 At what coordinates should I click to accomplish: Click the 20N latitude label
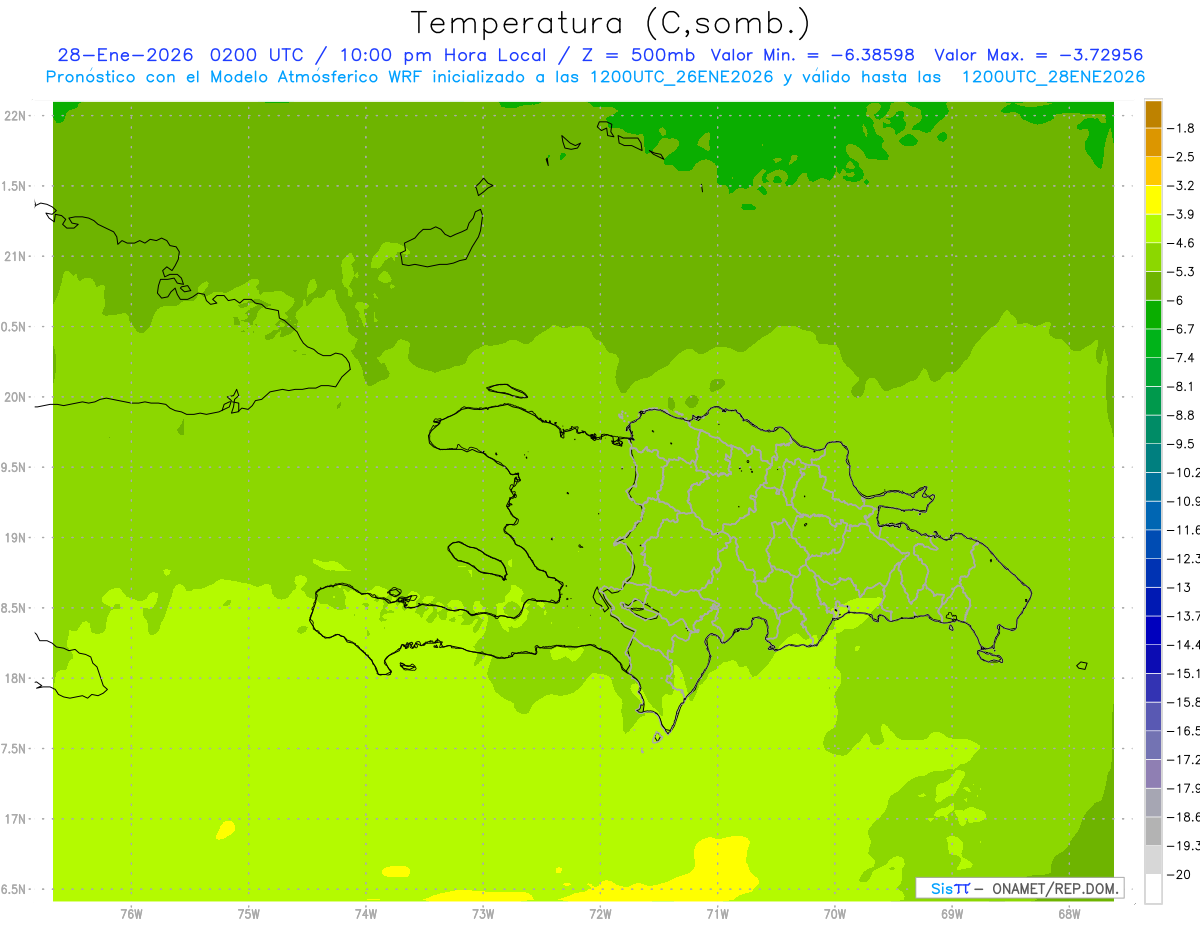(x=16, y=397)
